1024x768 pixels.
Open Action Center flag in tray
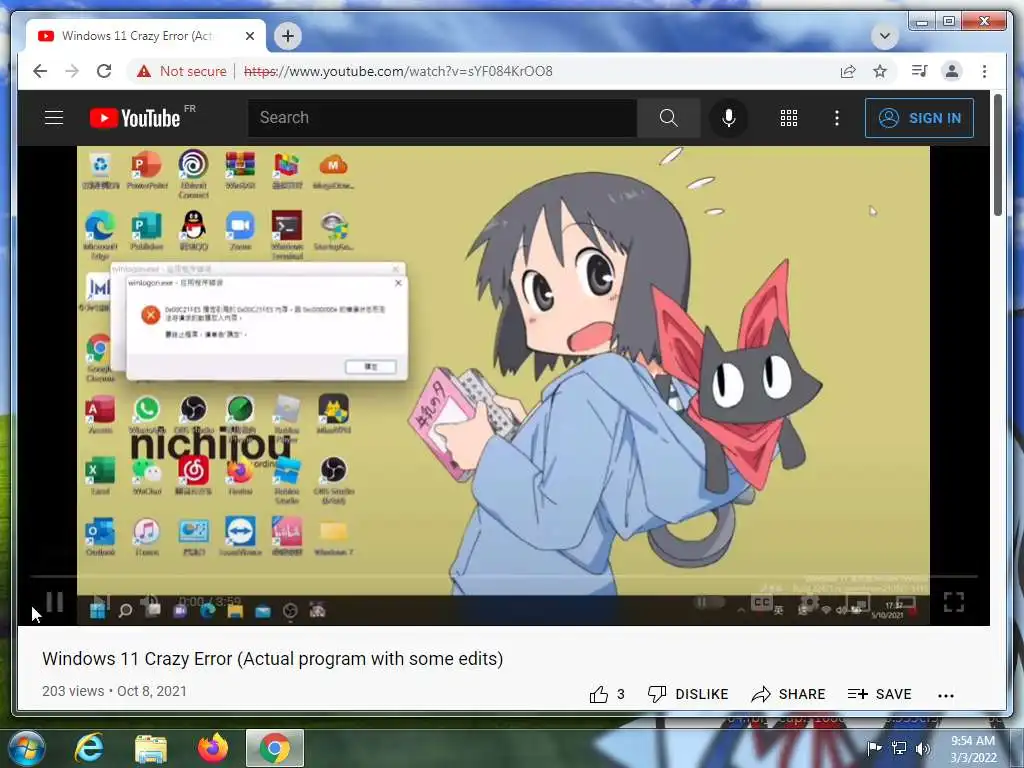coord(874,748)
